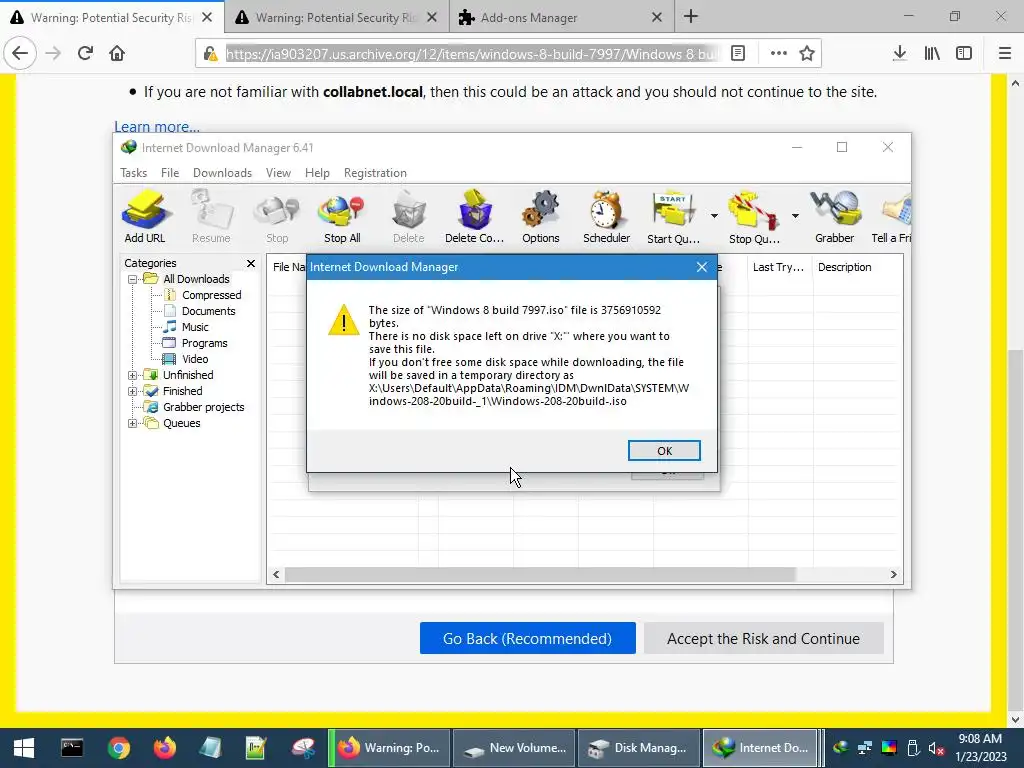Switch to New Volume taskbar window

515,748
